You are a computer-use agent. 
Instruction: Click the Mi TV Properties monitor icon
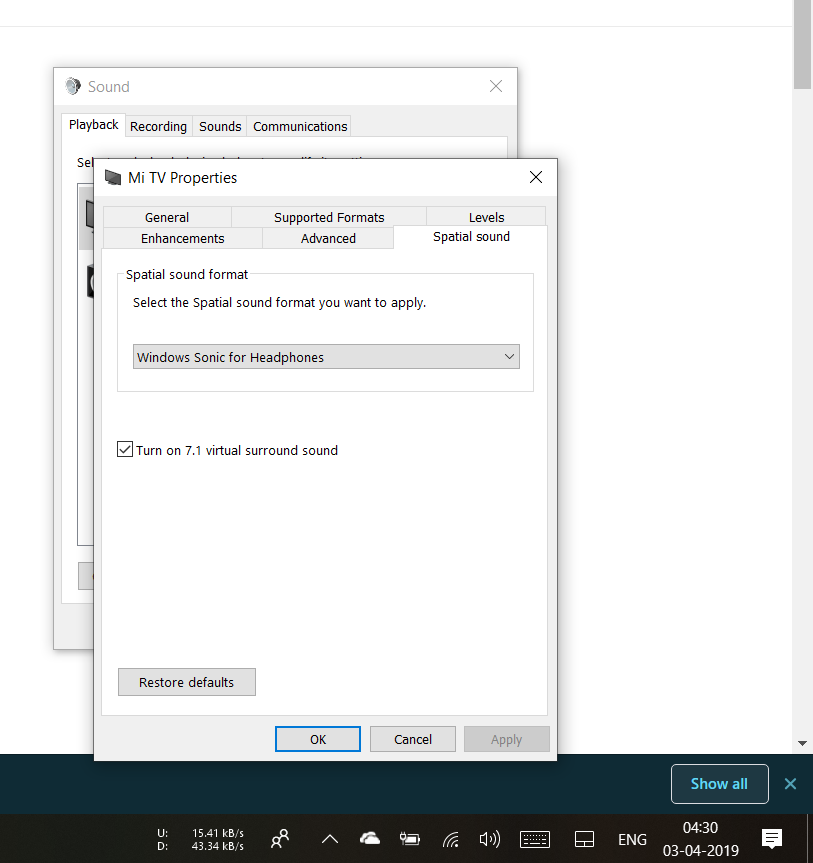pyautogui.click(x=113, y=177)
